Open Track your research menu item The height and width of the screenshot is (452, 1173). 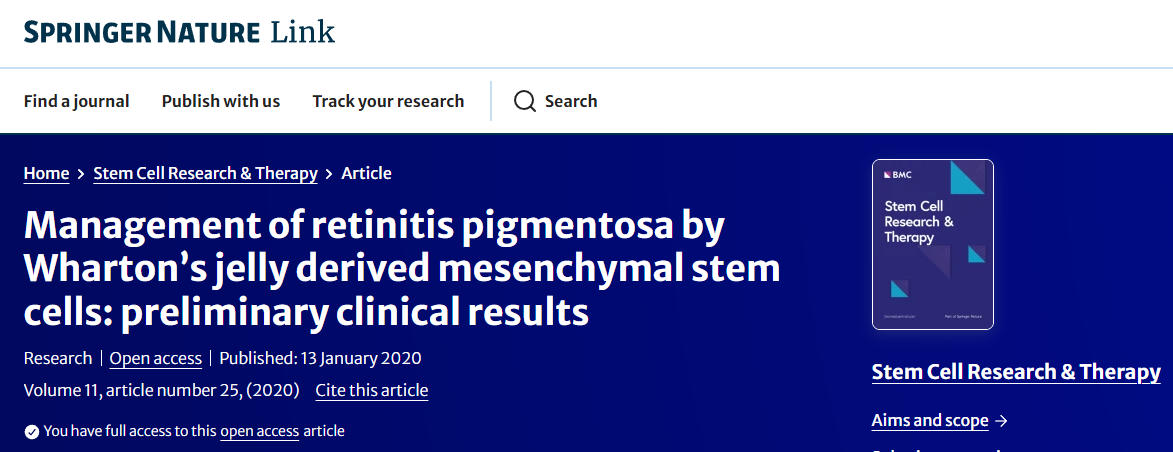click(x=388, y=101)
